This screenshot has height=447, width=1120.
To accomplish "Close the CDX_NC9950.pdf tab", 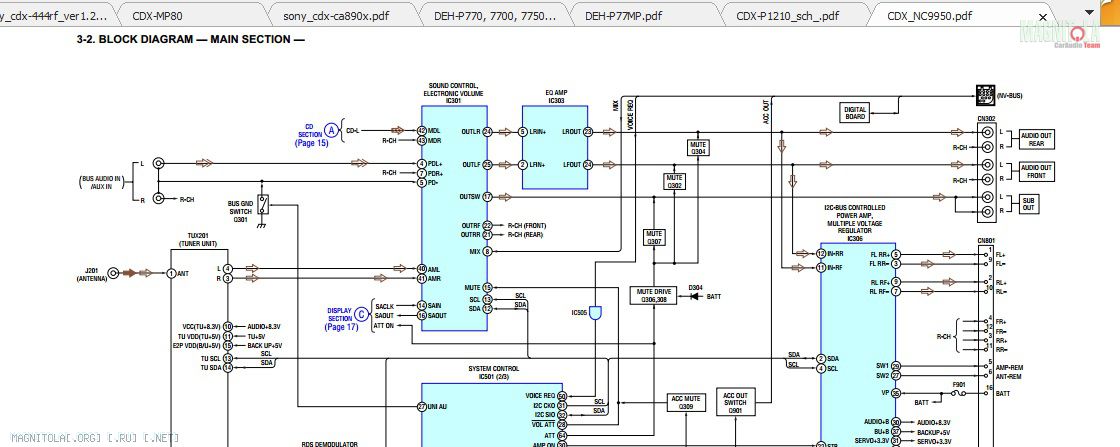I will (x=1043, y=16).
